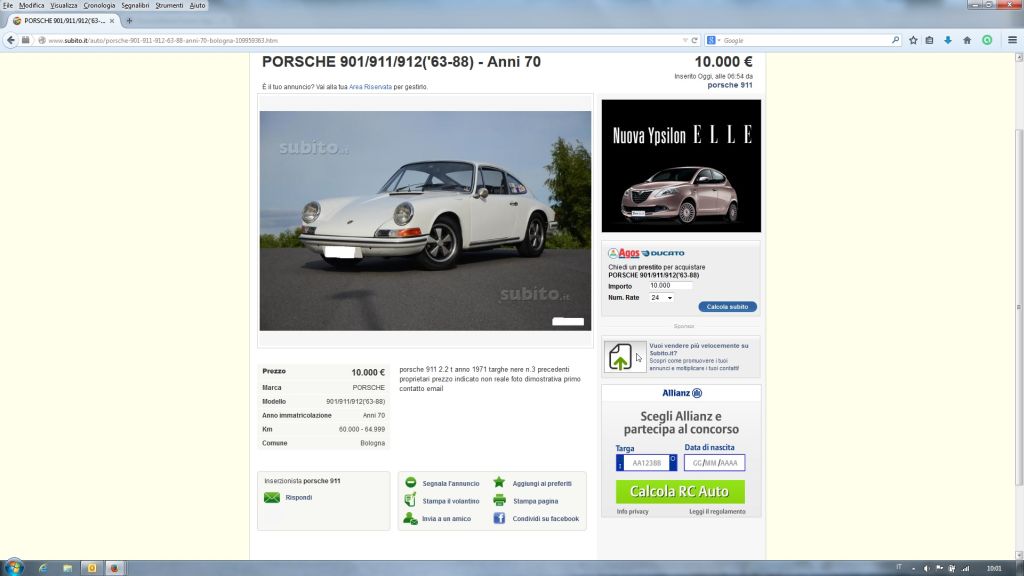Image resolution: width=1024 pixels, height=576 pixels.
Task: Open the Visualizza menu
Action: tap(63, 5)
